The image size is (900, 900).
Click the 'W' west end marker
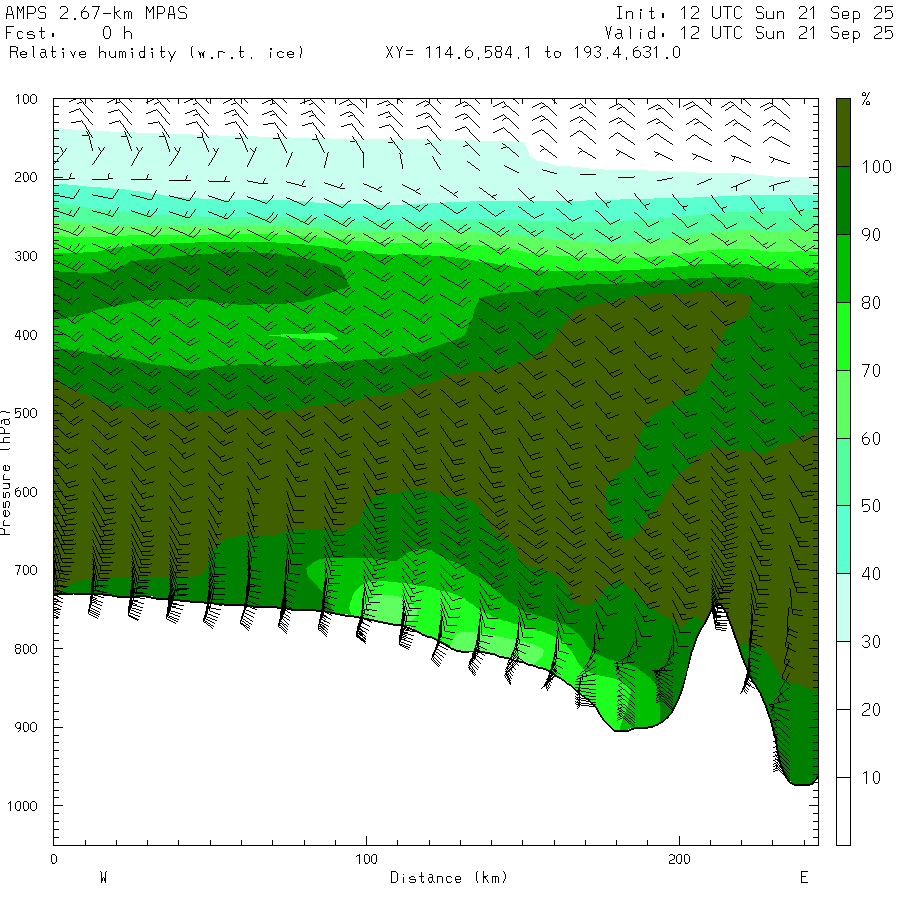pos(103,878)
